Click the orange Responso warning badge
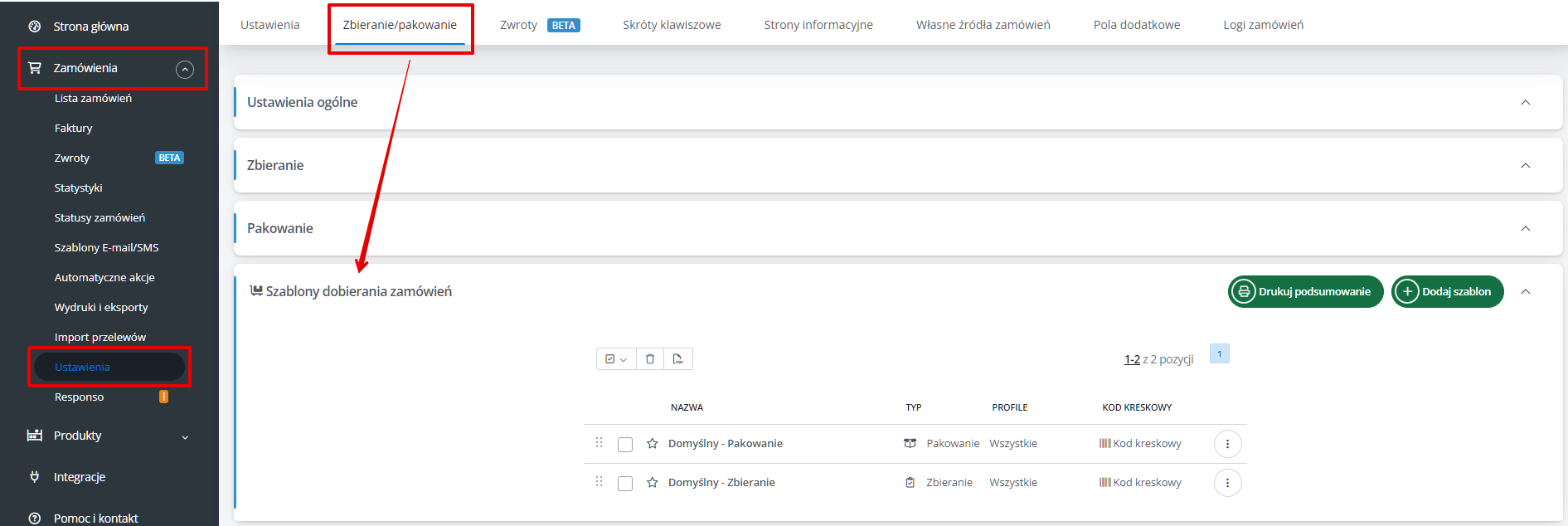This screenshot has width=1568, height=526. tap(163, 397)
